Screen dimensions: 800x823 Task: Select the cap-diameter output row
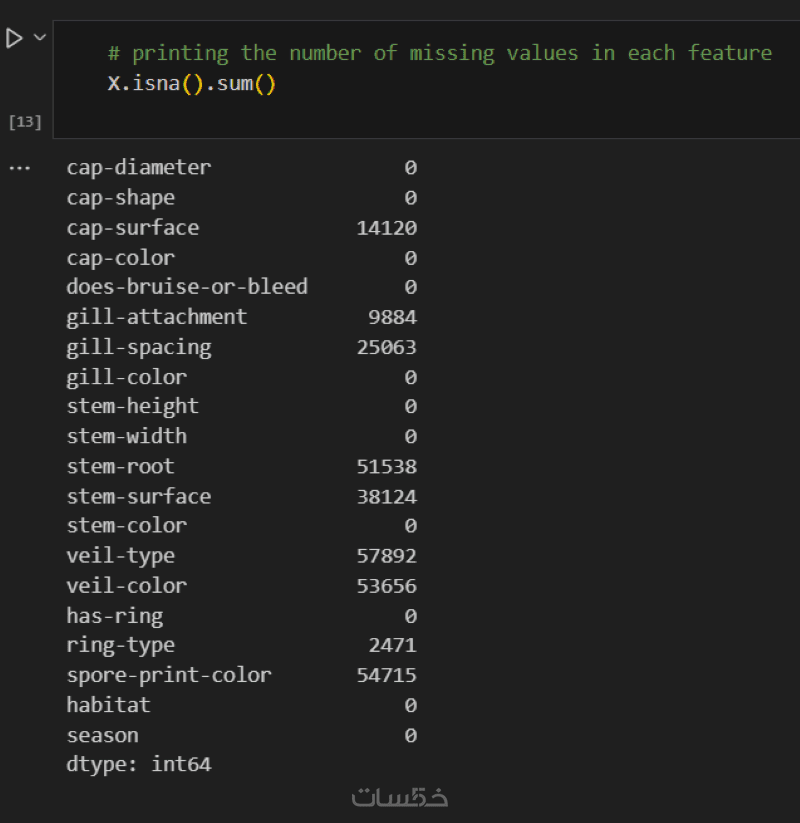(139, 168)
